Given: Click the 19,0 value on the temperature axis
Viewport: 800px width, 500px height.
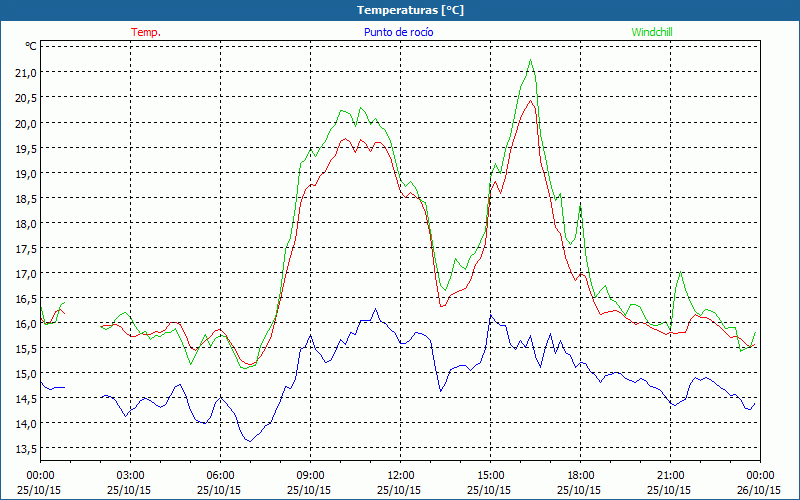Looking at the screenshot, I should coord(26,173).
